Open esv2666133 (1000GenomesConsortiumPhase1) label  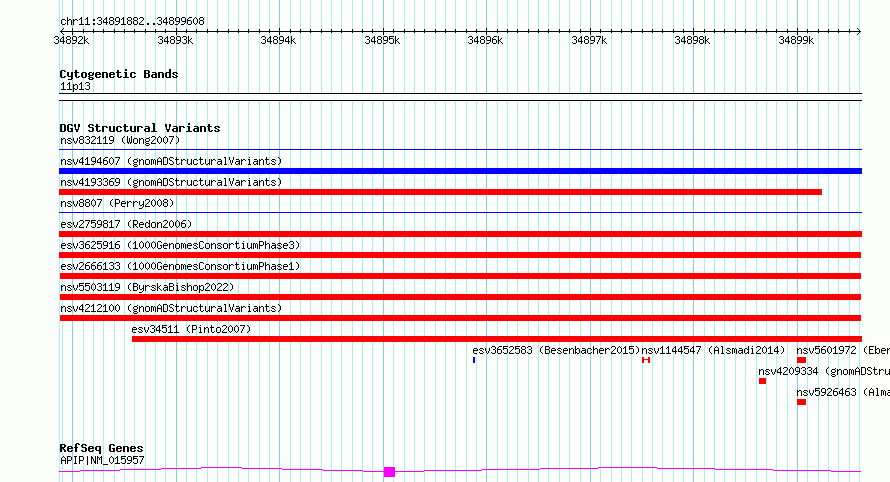pyautogui.click(x=180, y=266)
